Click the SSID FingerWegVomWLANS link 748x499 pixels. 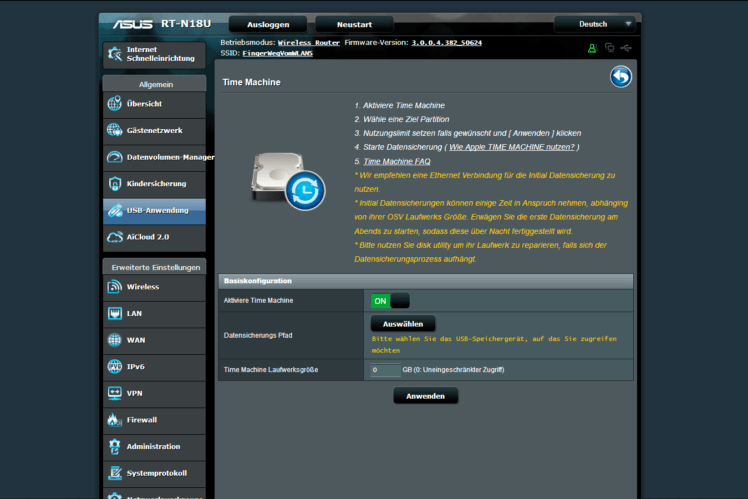pos(278,53)
